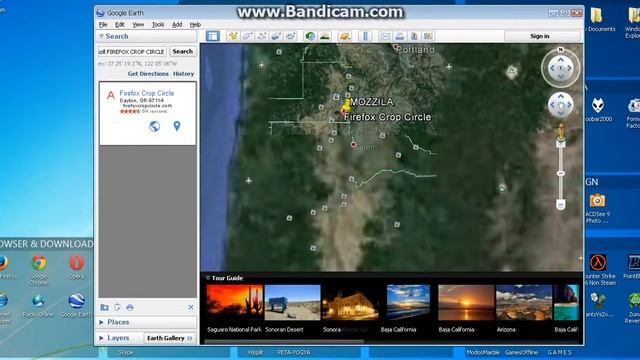Open the Google Earth desktop shortcut
Screen dimensions: 640x360
point(76,305)
